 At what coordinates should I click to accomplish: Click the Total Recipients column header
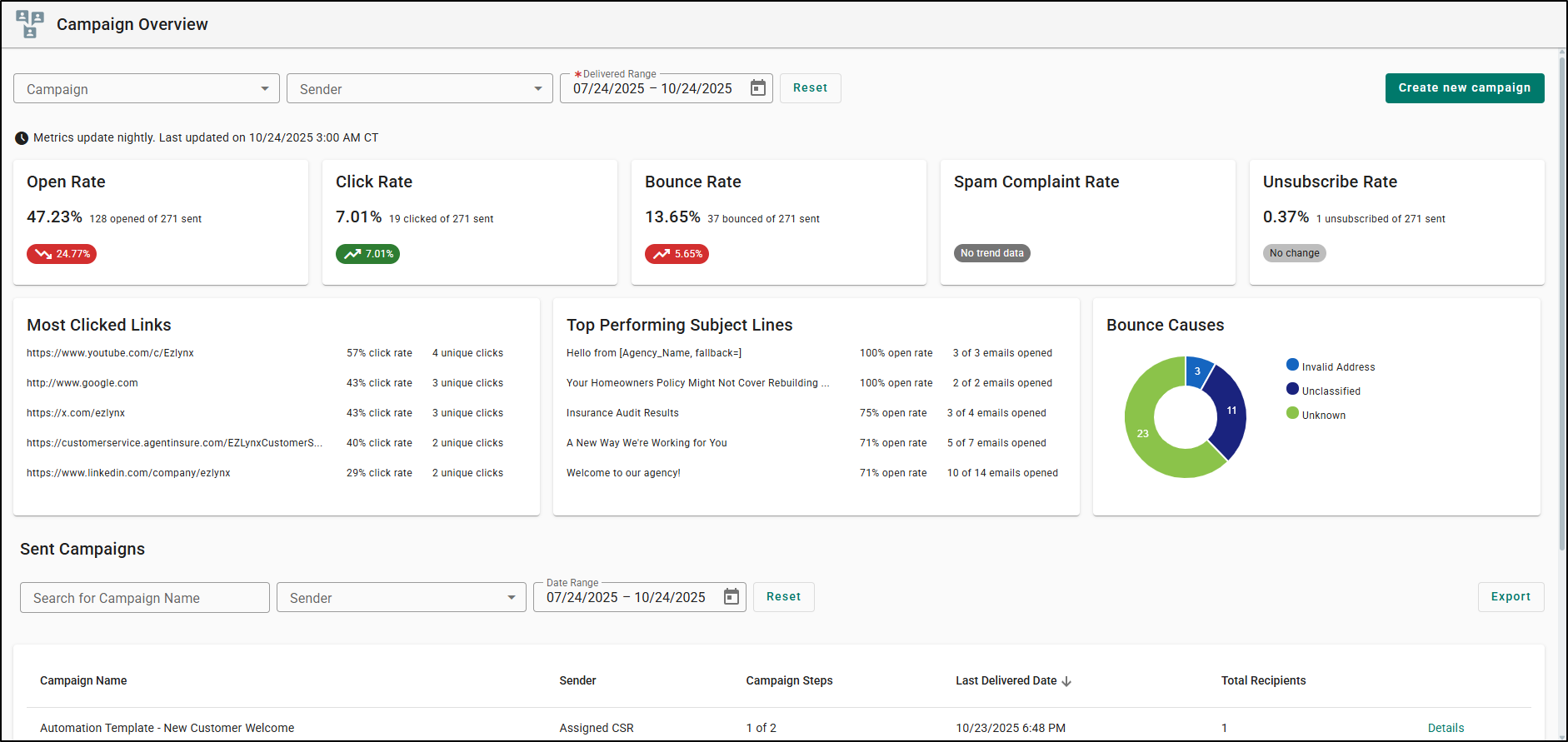pyautogui.click(x=1263, y=680)
